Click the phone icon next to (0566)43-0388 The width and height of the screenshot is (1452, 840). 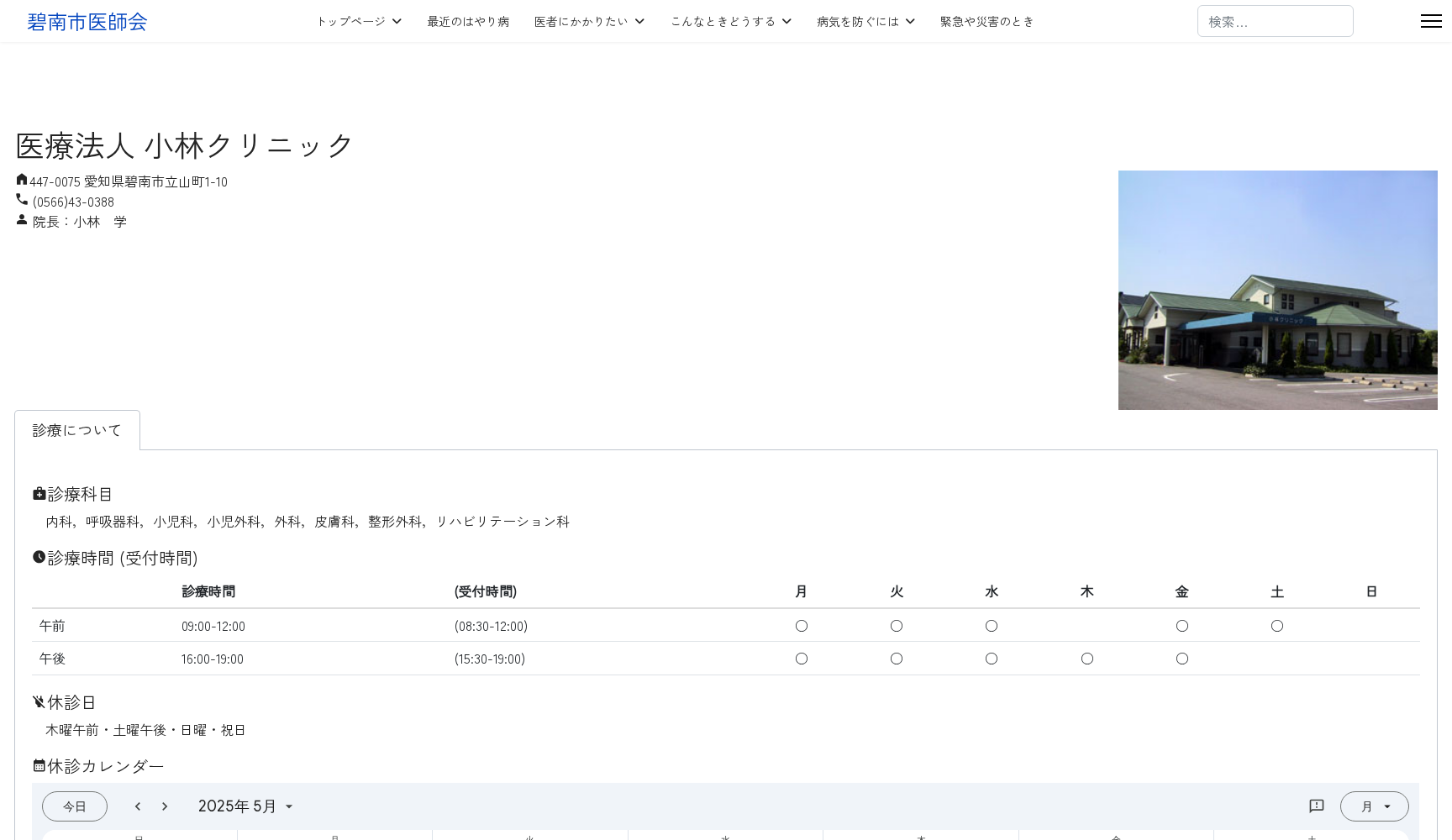coord(21,199)
